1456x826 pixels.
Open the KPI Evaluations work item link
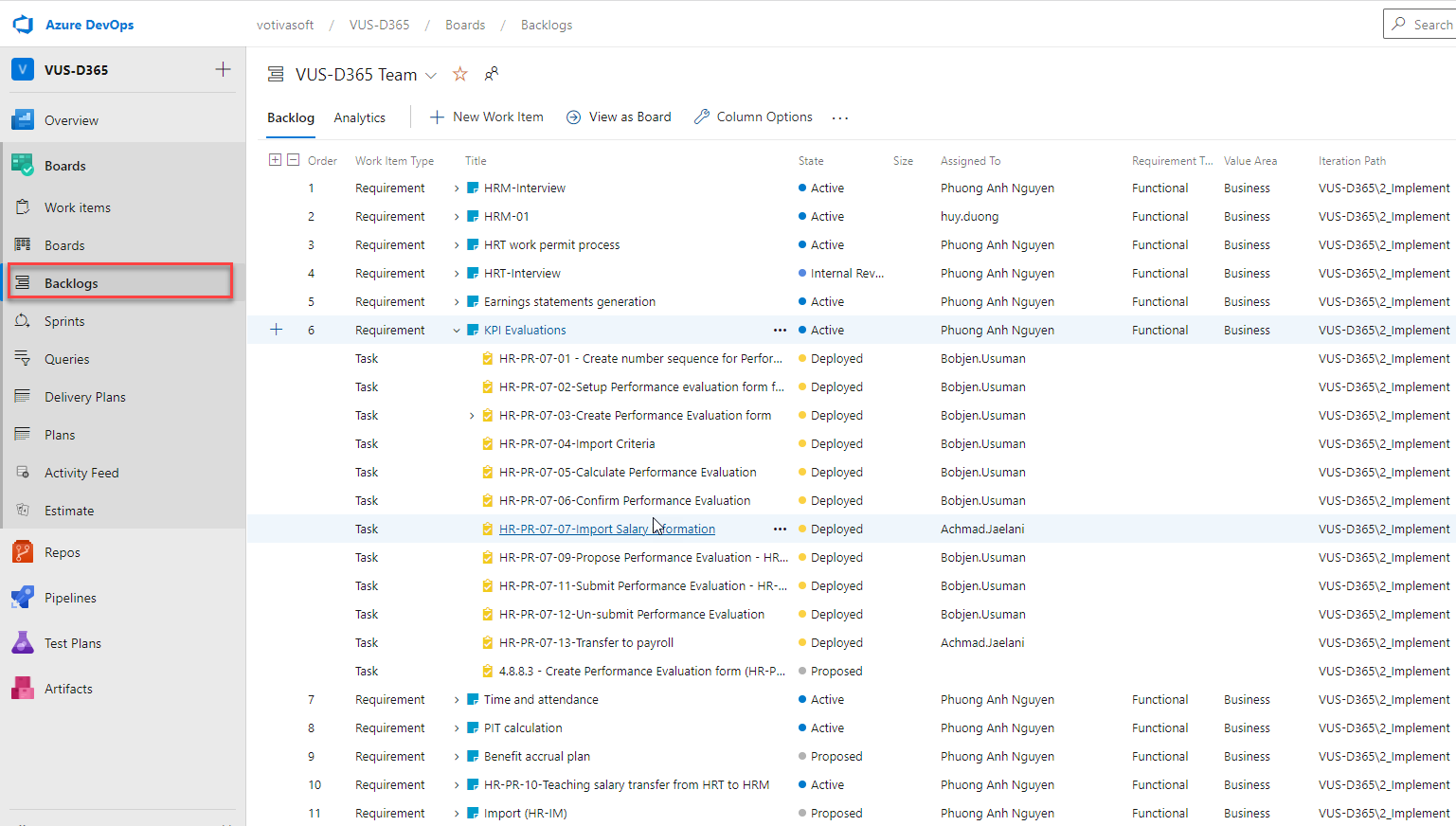pyautogui.click(x=525, y=330)
